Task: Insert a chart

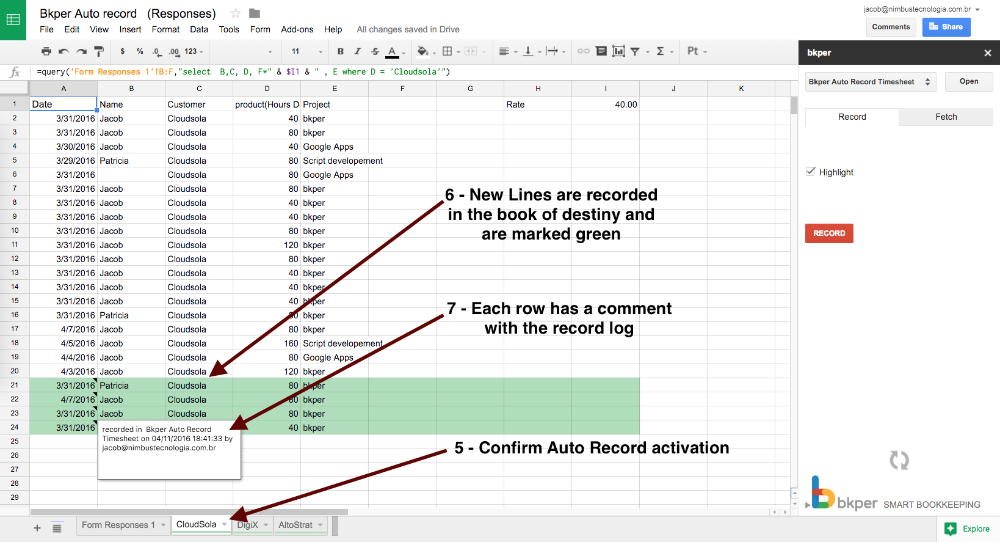Action: point(618,51)
